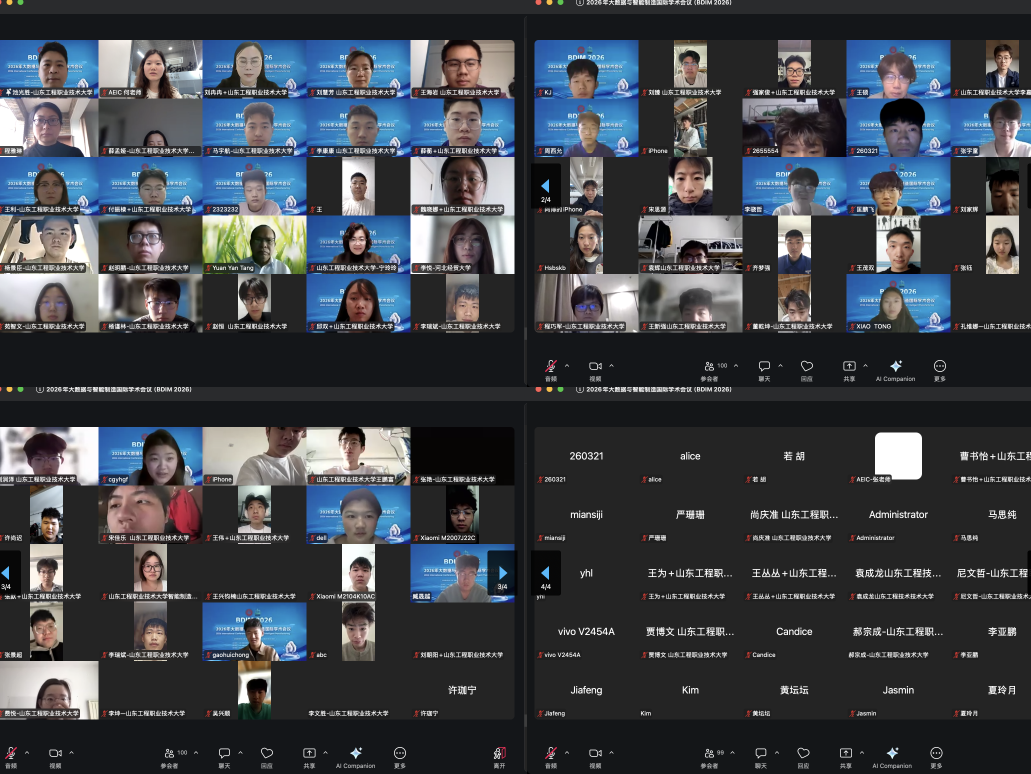Image resolution: width=1031 pixels, height=774 pixels.
Task: Open reactions (回应) heart in the 2/4 window
Action: click(807, 366)
